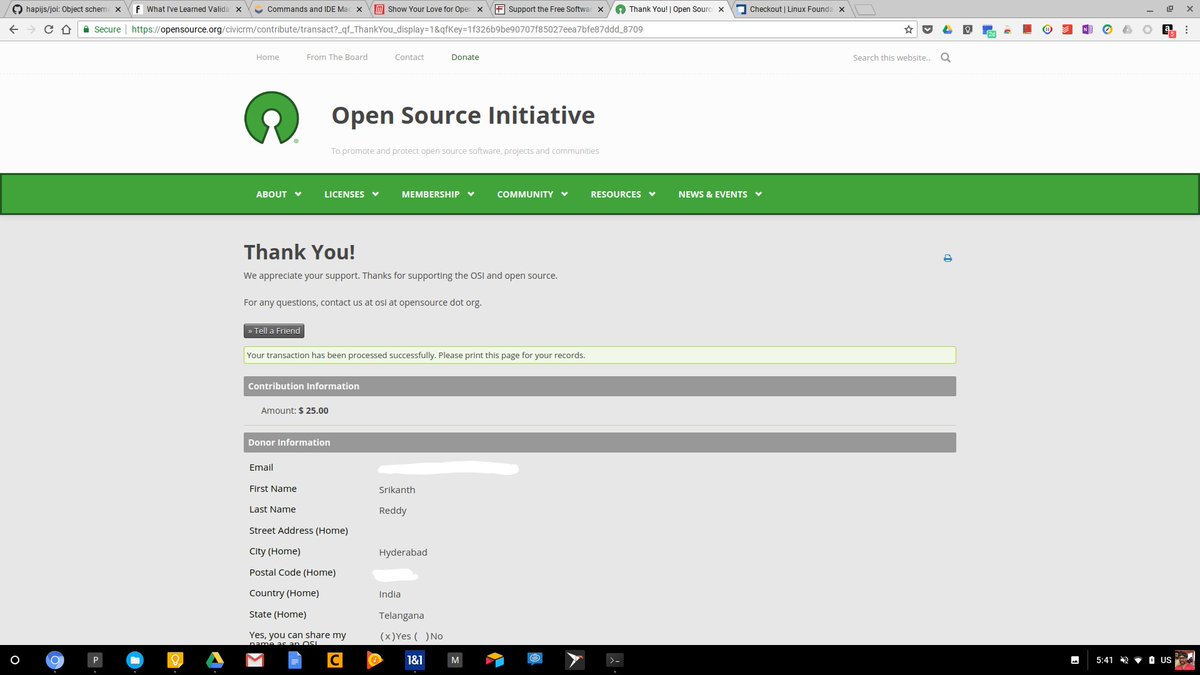This screenshot has height=675, width=1200.
Task: Launch Google Drive from the shelf
Action: pos(214,660)
